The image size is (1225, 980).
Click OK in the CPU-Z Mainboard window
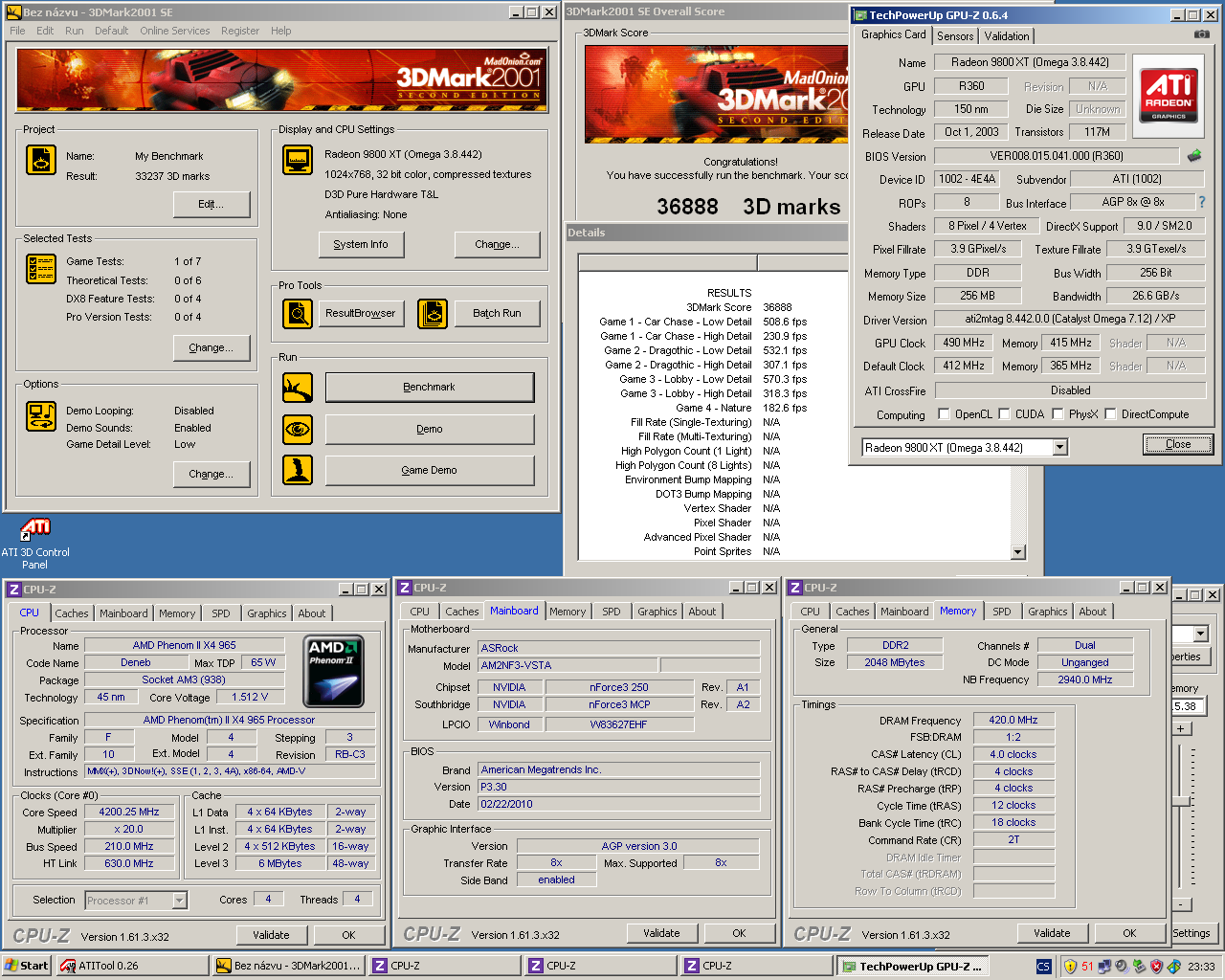pyautogui.click(x=739, y=933)
